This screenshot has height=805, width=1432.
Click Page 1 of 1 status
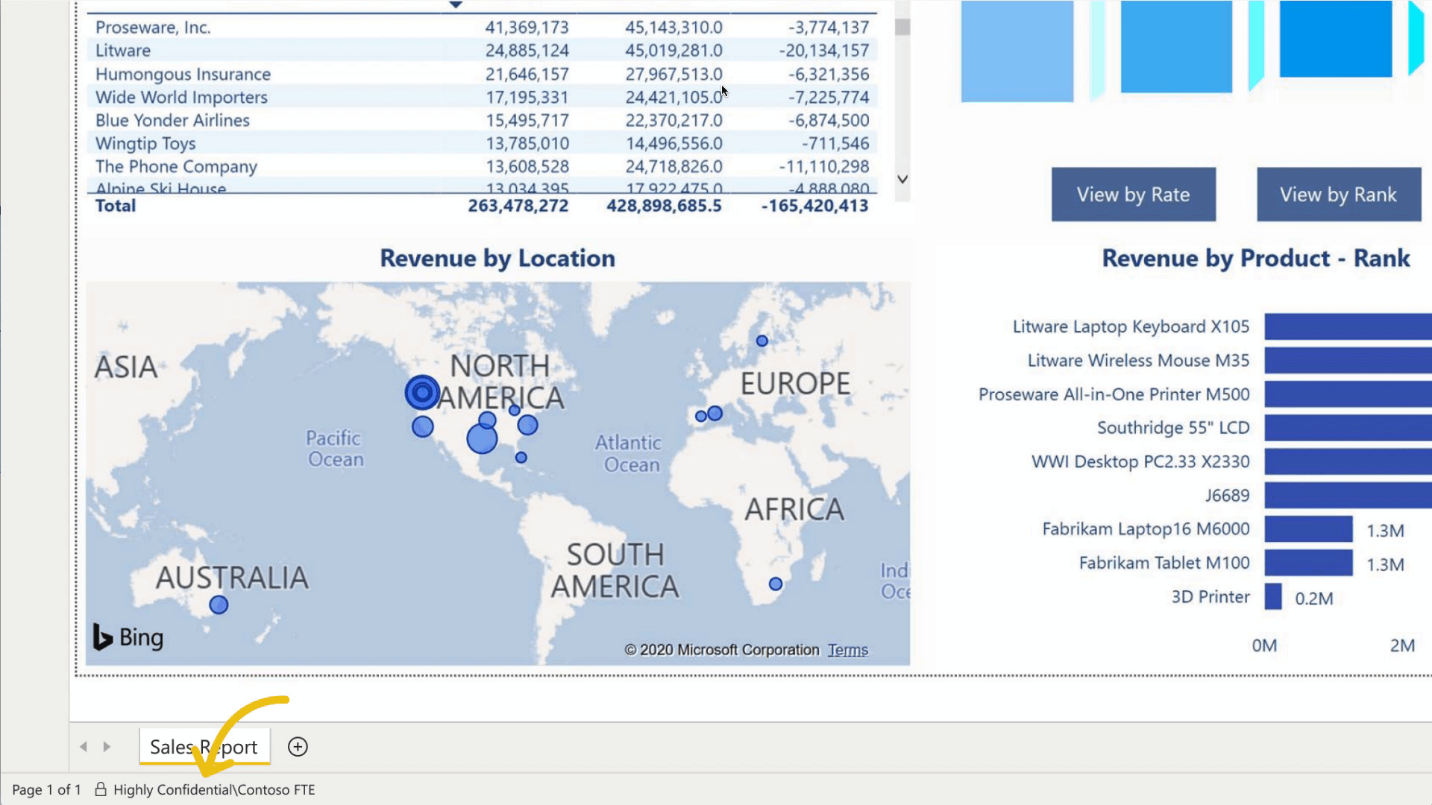coord(46,790)
